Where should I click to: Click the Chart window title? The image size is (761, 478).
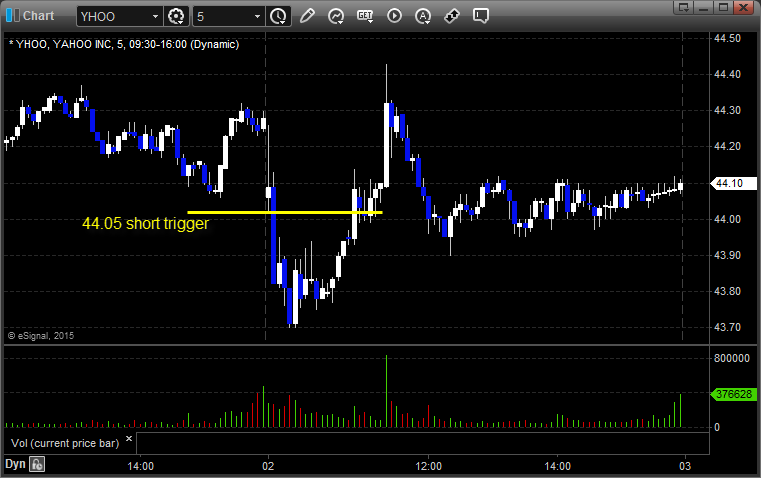[x=39, y=16]
